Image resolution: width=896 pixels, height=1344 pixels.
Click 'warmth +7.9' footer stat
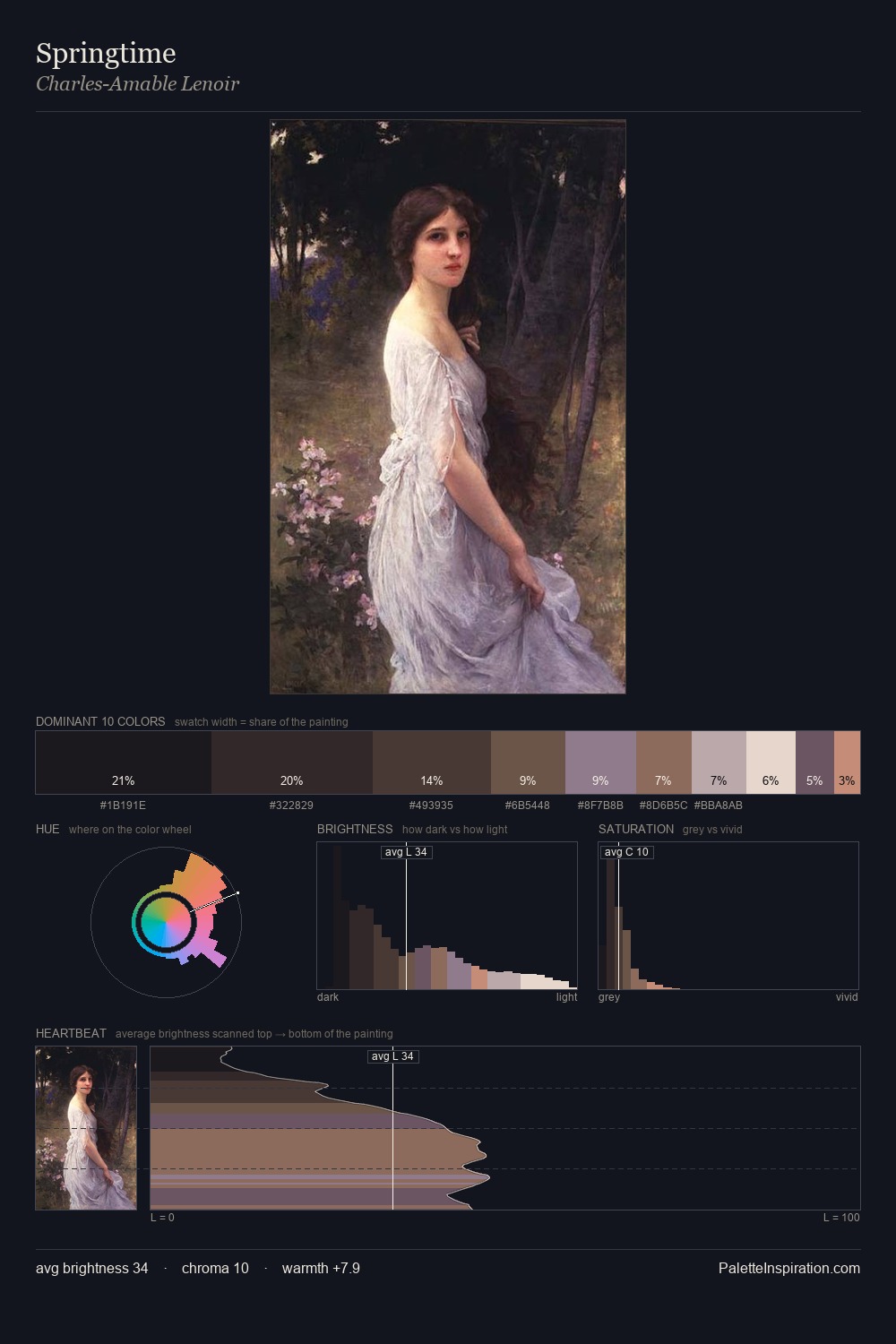321,1268
